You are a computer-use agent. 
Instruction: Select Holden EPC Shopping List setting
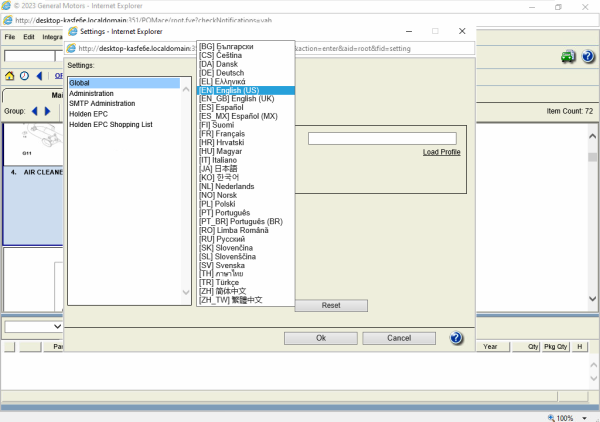tap(111, 124)
